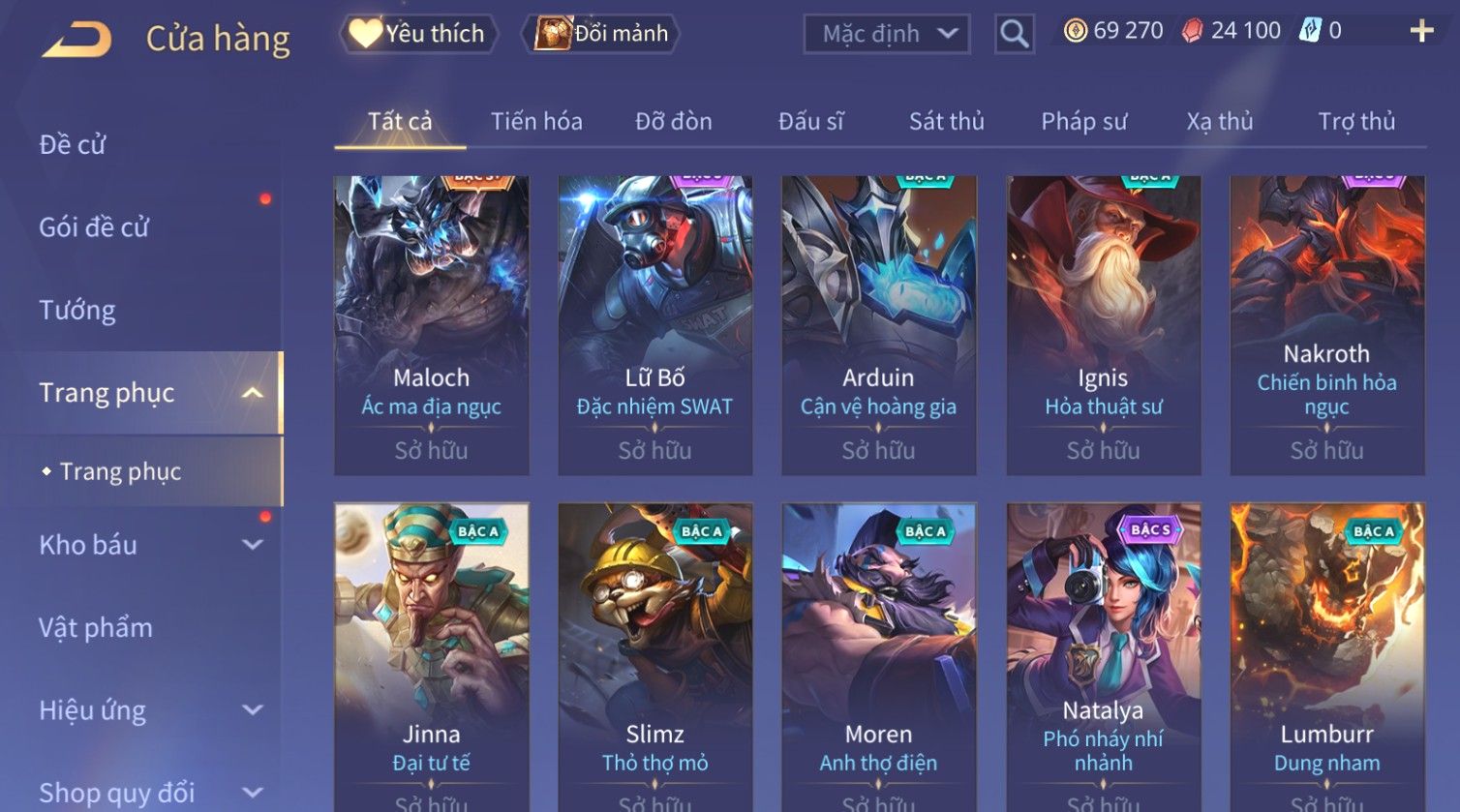The image size is (1460, 812).
Task: Switch to the Sát thủ tab
Action: (946, 121)
